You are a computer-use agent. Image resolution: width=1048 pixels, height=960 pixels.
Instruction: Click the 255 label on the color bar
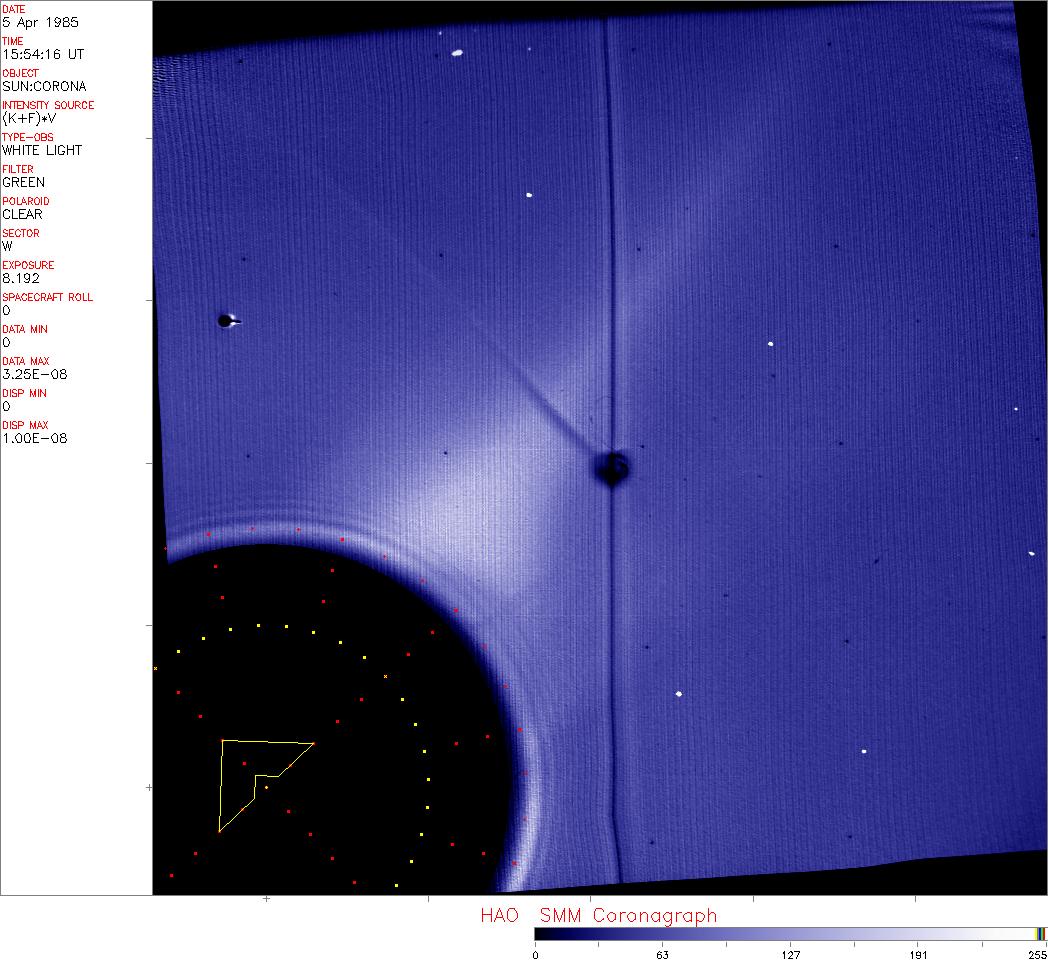tap(1035, 954)
